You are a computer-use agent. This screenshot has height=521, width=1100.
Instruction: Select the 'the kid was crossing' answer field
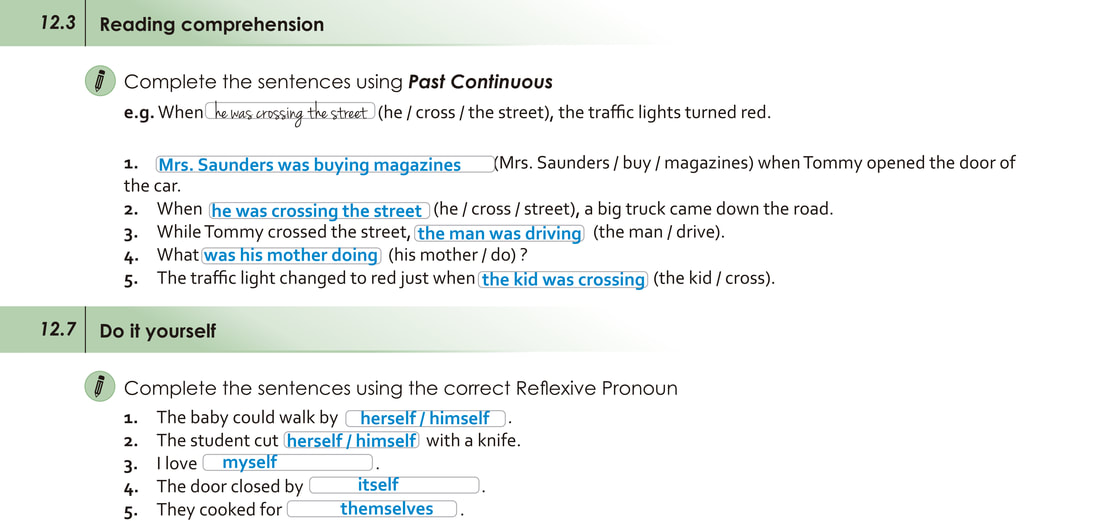(563, 279)
